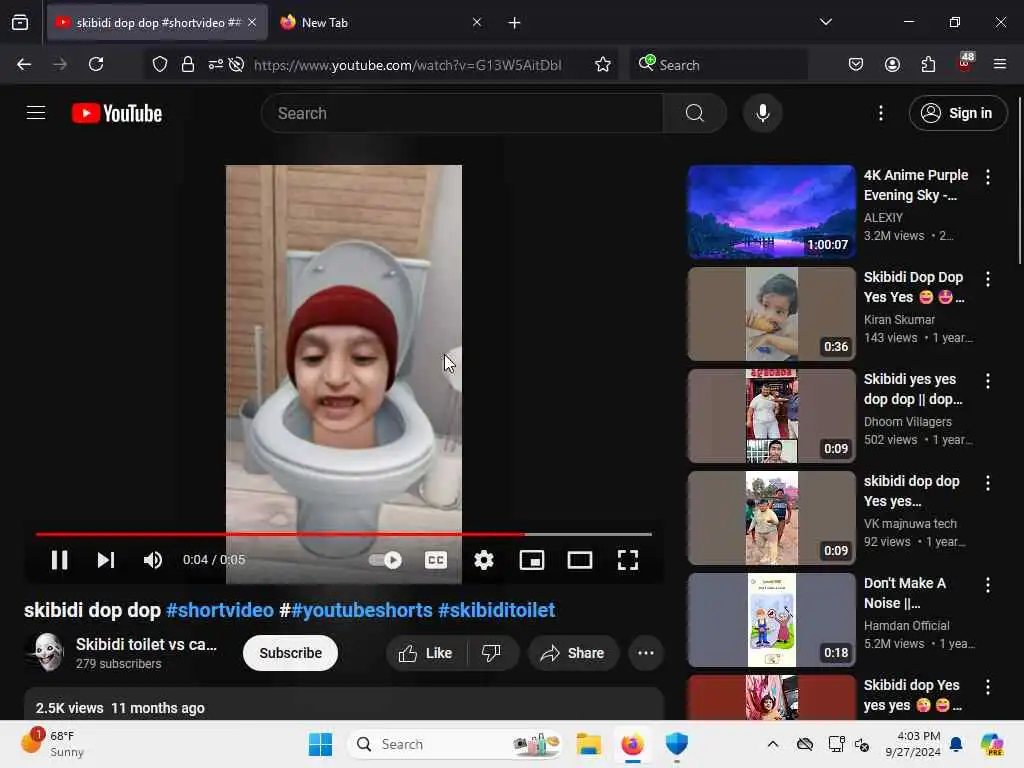Open the 4K Anime Purple Evening Sky thumbnail
Screen dimensions: 1024x768
tap(771, 212)
